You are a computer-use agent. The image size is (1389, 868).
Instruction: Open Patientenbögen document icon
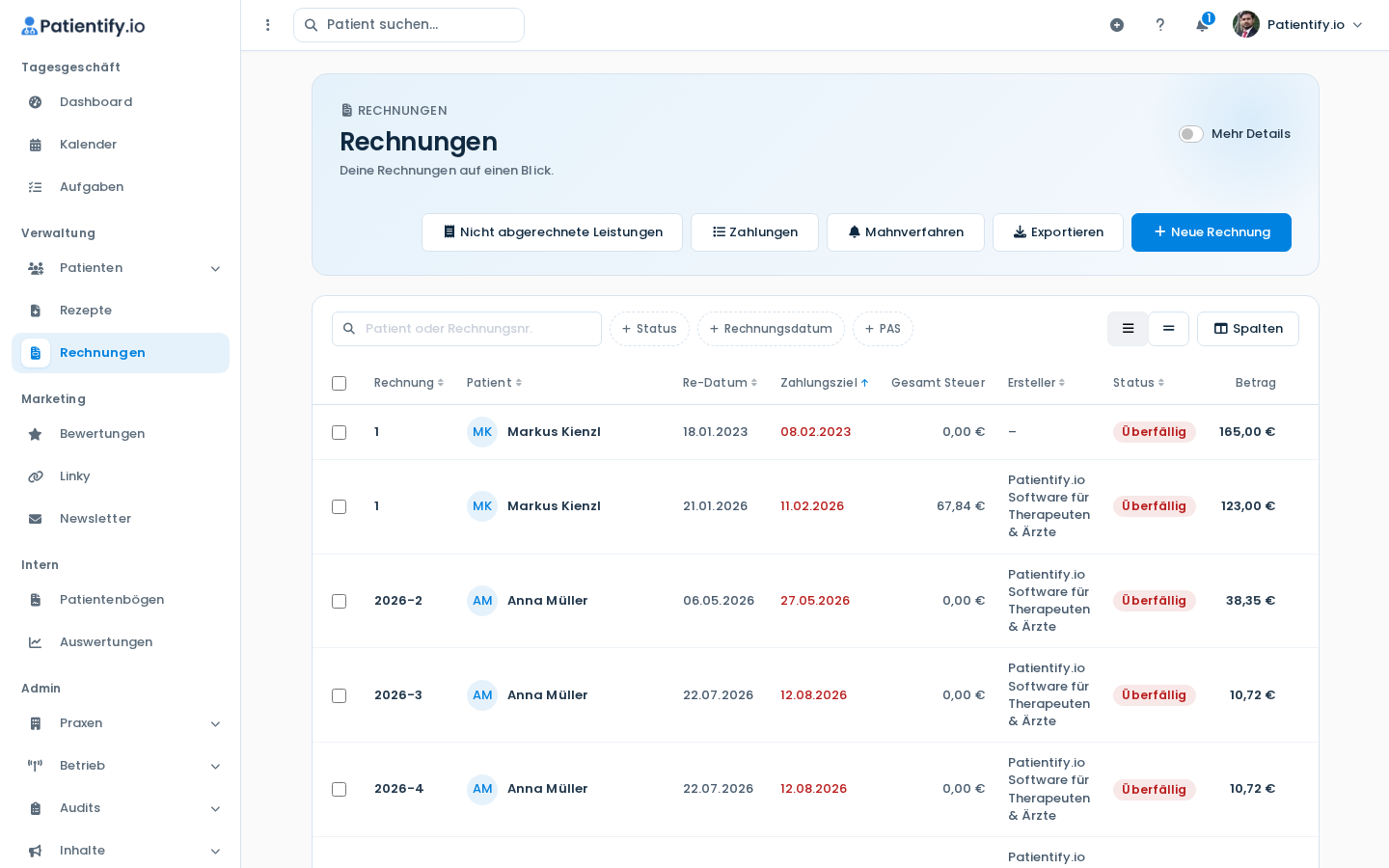tap(36, 600)
